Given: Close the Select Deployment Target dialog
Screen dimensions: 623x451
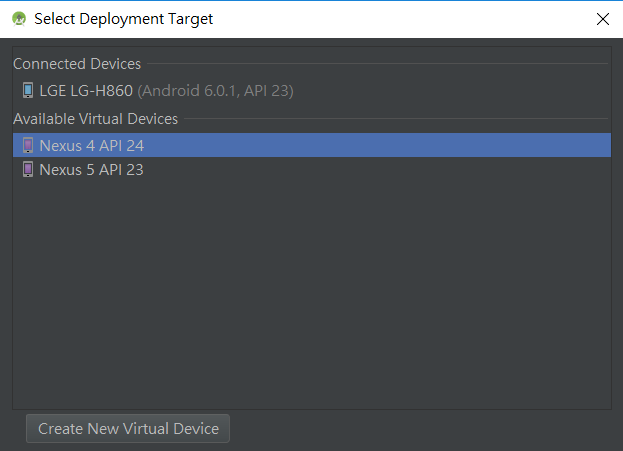Looking at the screenshot, I should (603, 19).
